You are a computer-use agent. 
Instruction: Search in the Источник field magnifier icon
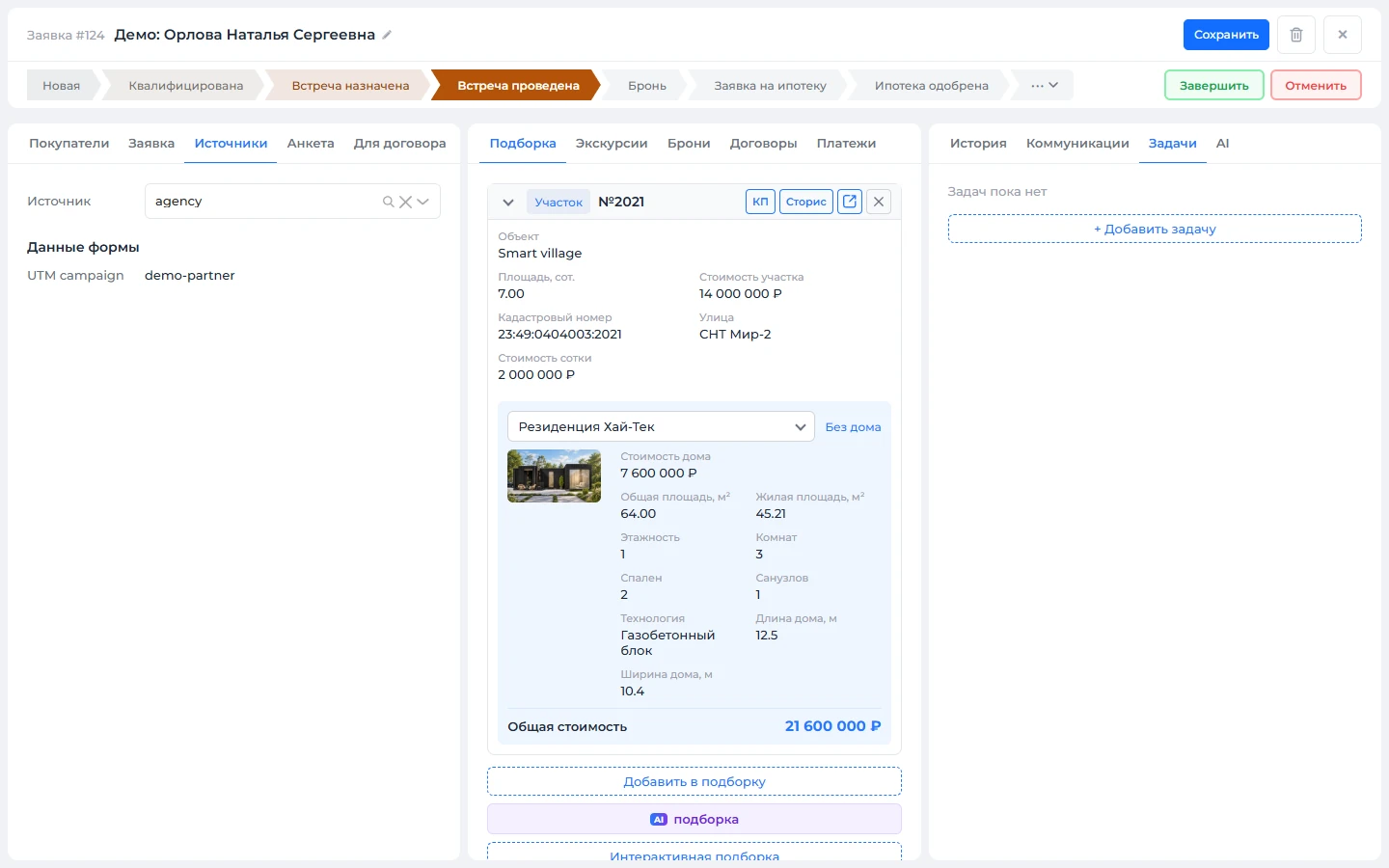point(389,202)
